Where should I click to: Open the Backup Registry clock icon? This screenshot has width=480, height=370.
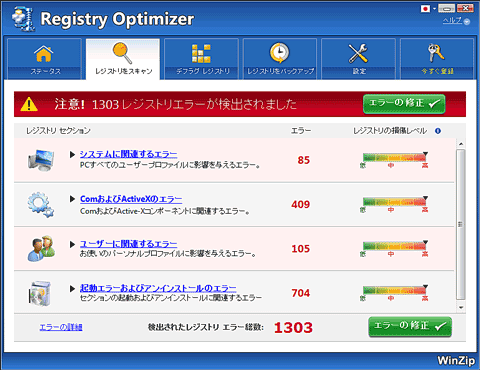pyautogui.click(x=279, y=53)
